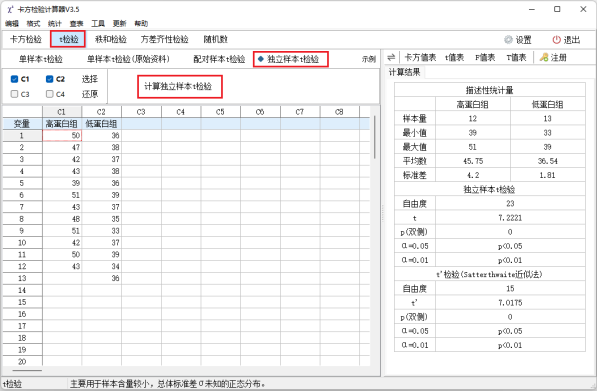This screenshot has height=392, width=598.
Task: Click the 高蛋白组 variable name cell in grid
Action: click(62, 124)
